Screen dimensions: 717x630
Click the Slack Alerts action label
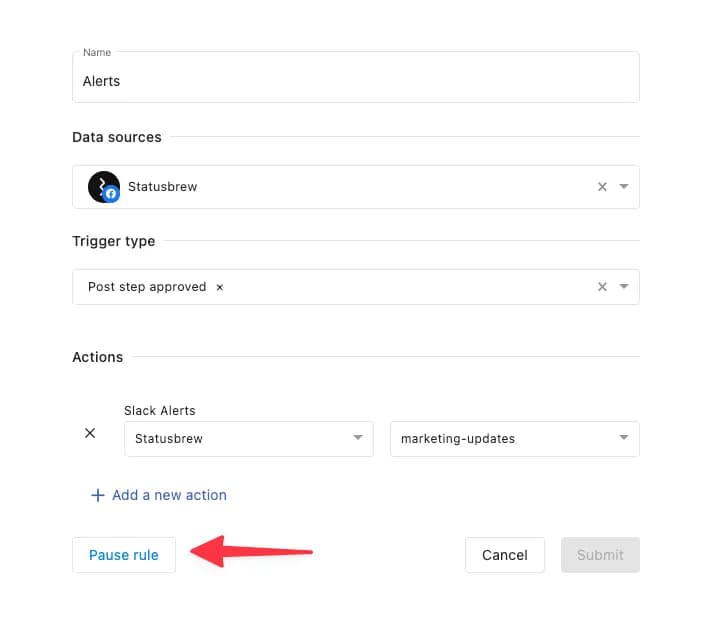pyautogui.click(x=160, y=411)
